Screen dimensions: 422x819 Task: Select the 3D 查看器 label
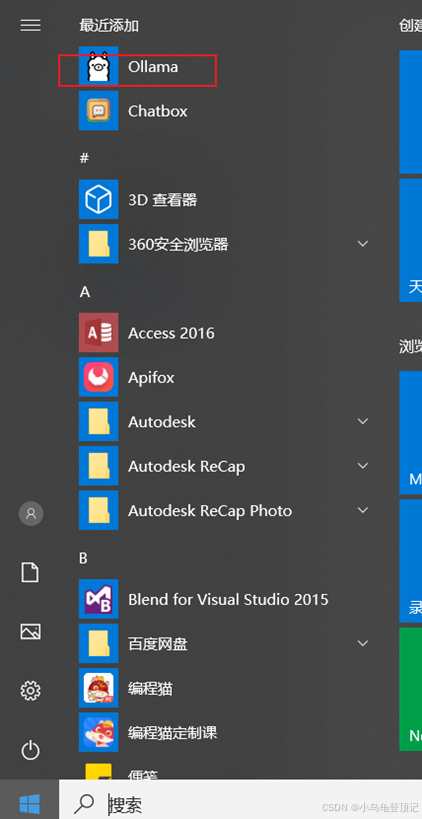click(x=162, y=200)
